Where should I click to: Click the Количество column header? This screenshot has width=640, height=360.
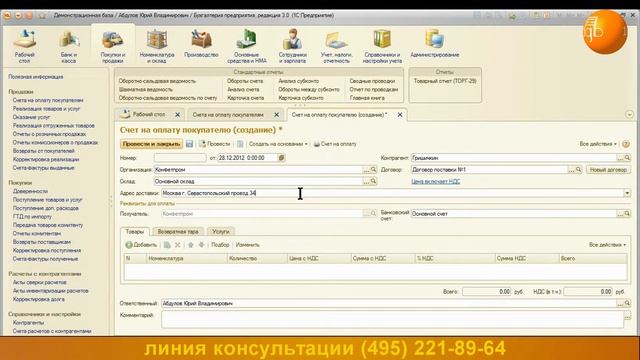point(257,258)
